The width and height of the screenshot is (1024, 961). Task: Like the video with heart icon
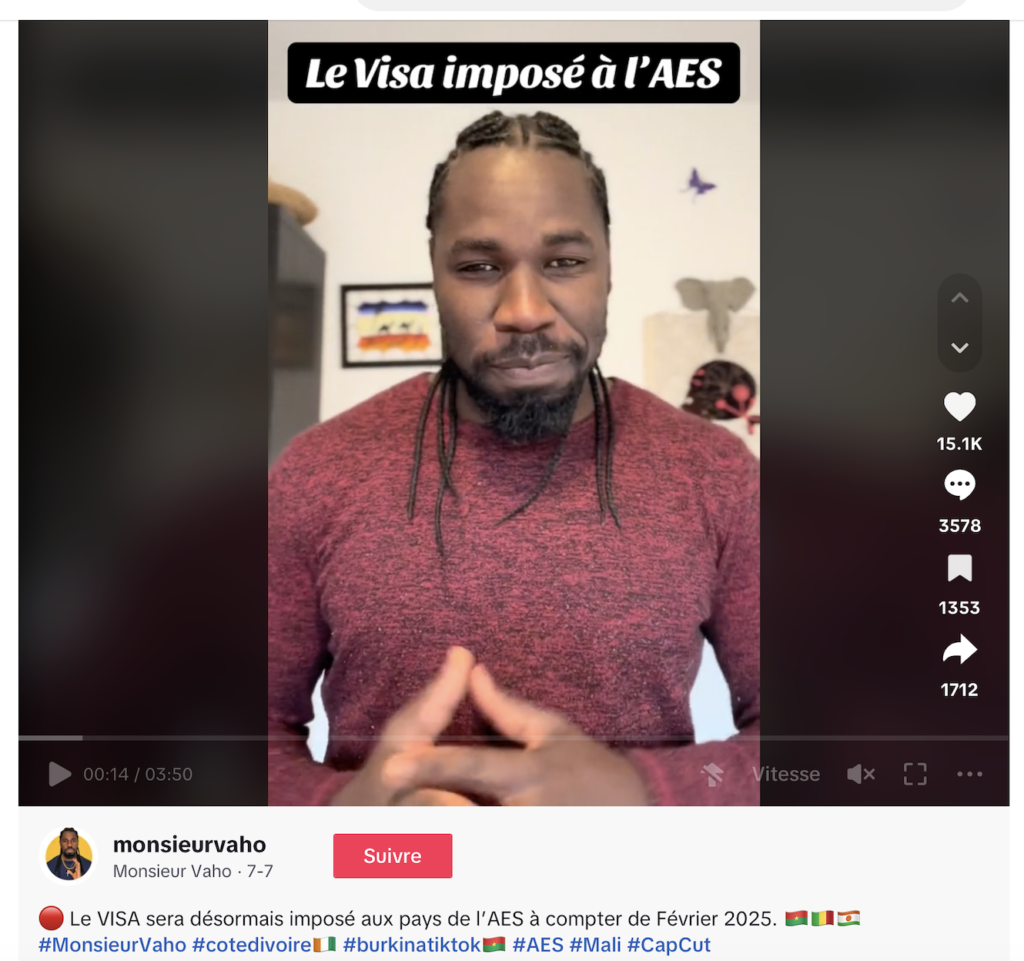(959, 407)
